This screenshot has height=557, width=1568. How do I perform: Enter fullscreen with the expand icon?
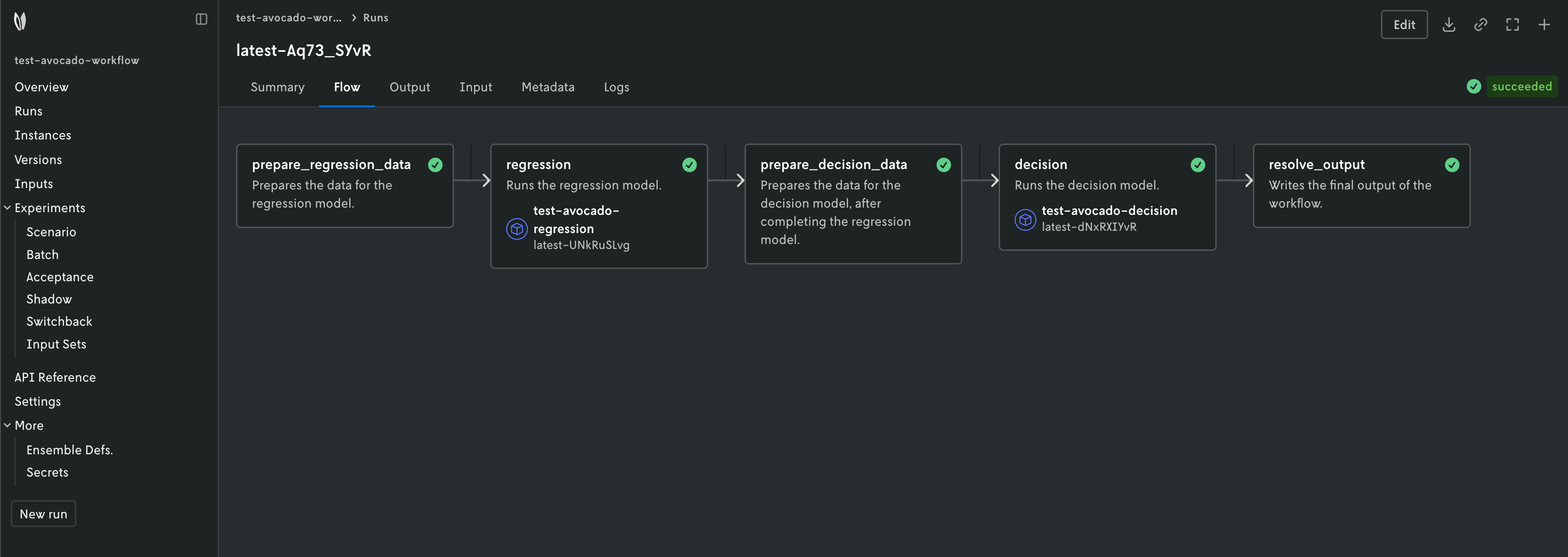1513,25
